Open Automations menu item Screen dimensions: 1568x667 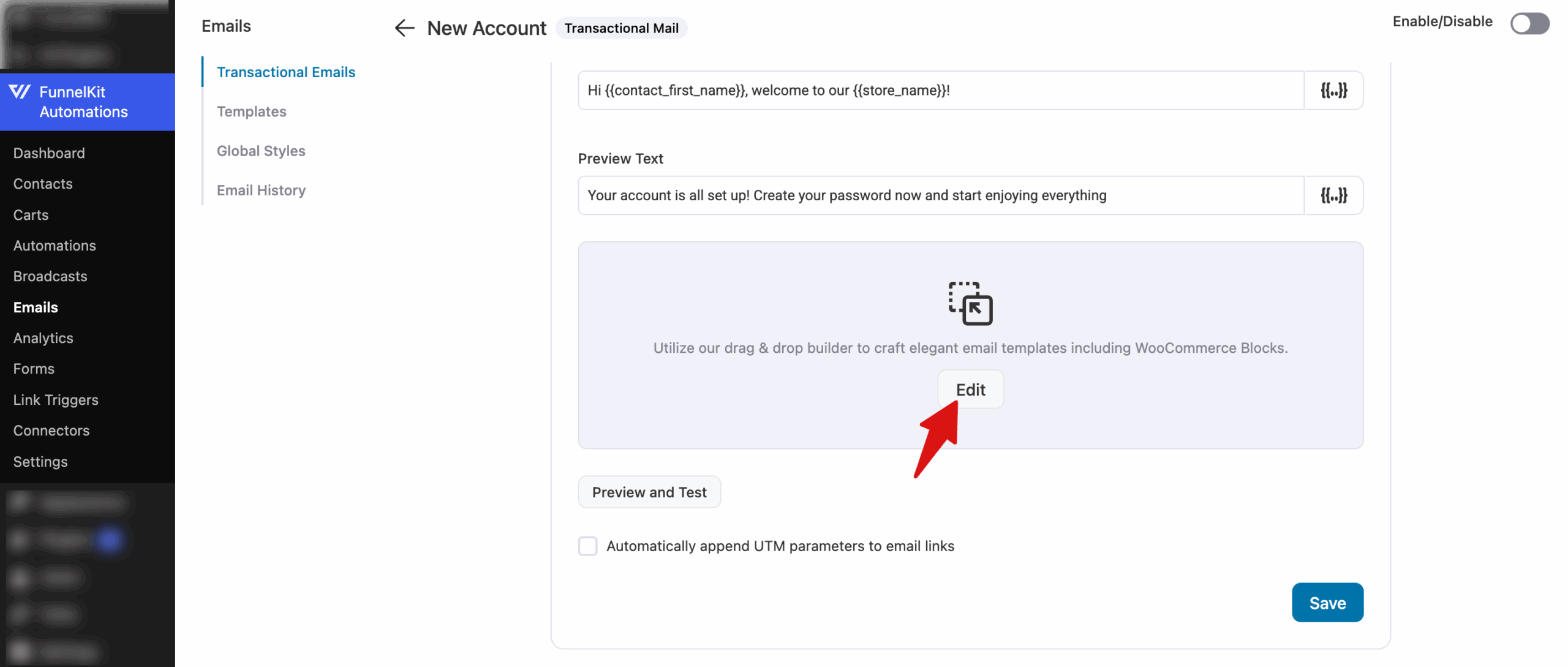point(55,246)
